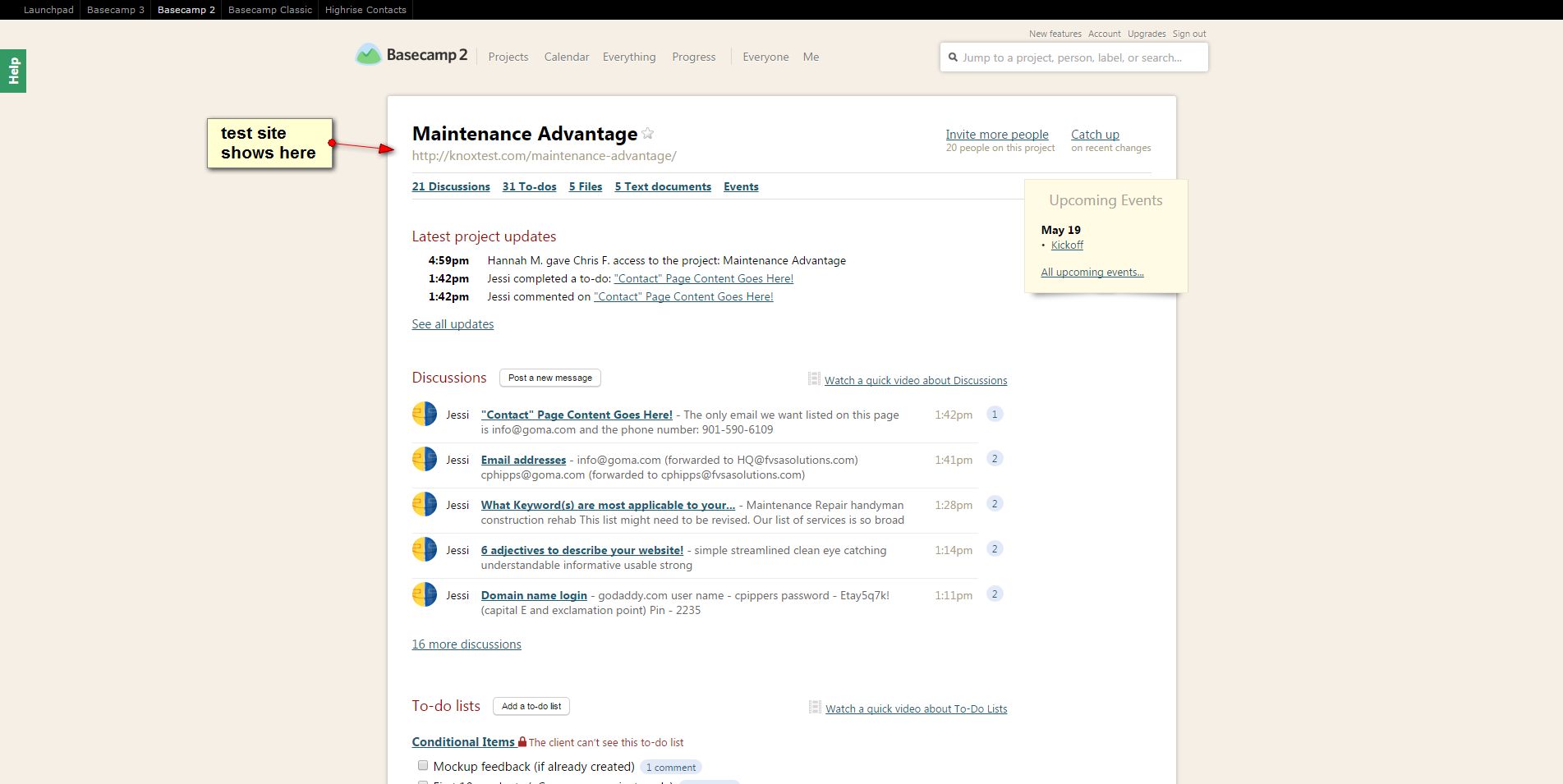
Task: Focus the Jump to a project search field
Action: pyautogui.click(x=1074, y=57)
